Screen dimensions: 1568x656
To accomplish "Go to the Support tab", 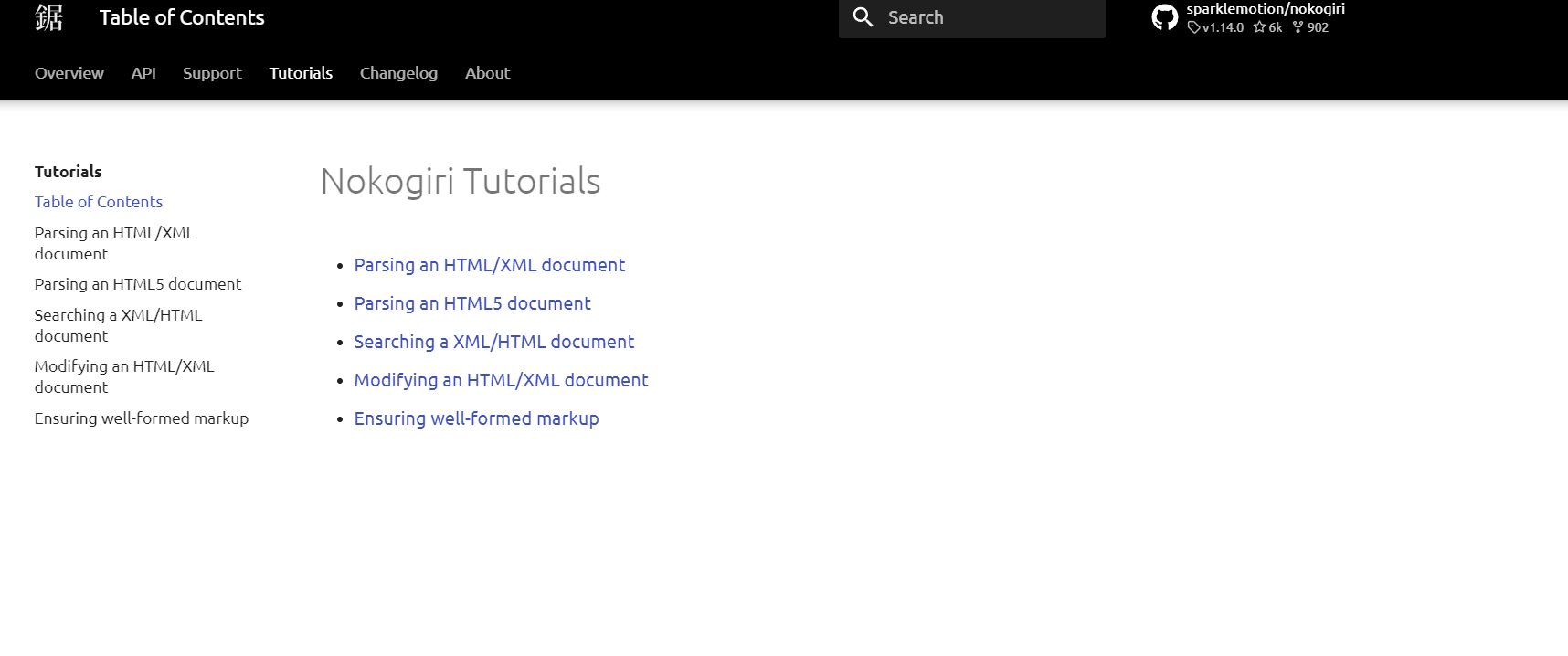I will 212,73.
